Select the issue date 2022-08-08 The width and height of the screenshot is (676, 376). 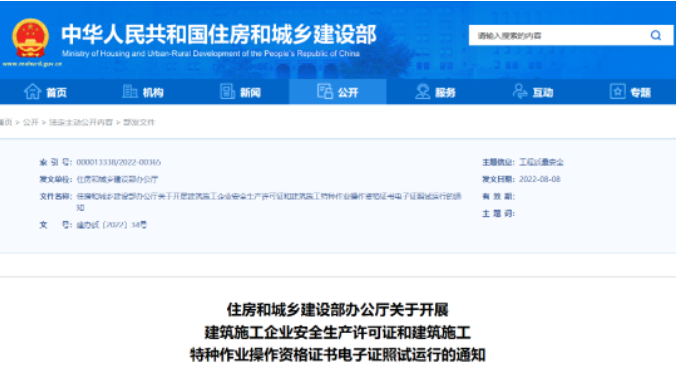pos(540,179)
